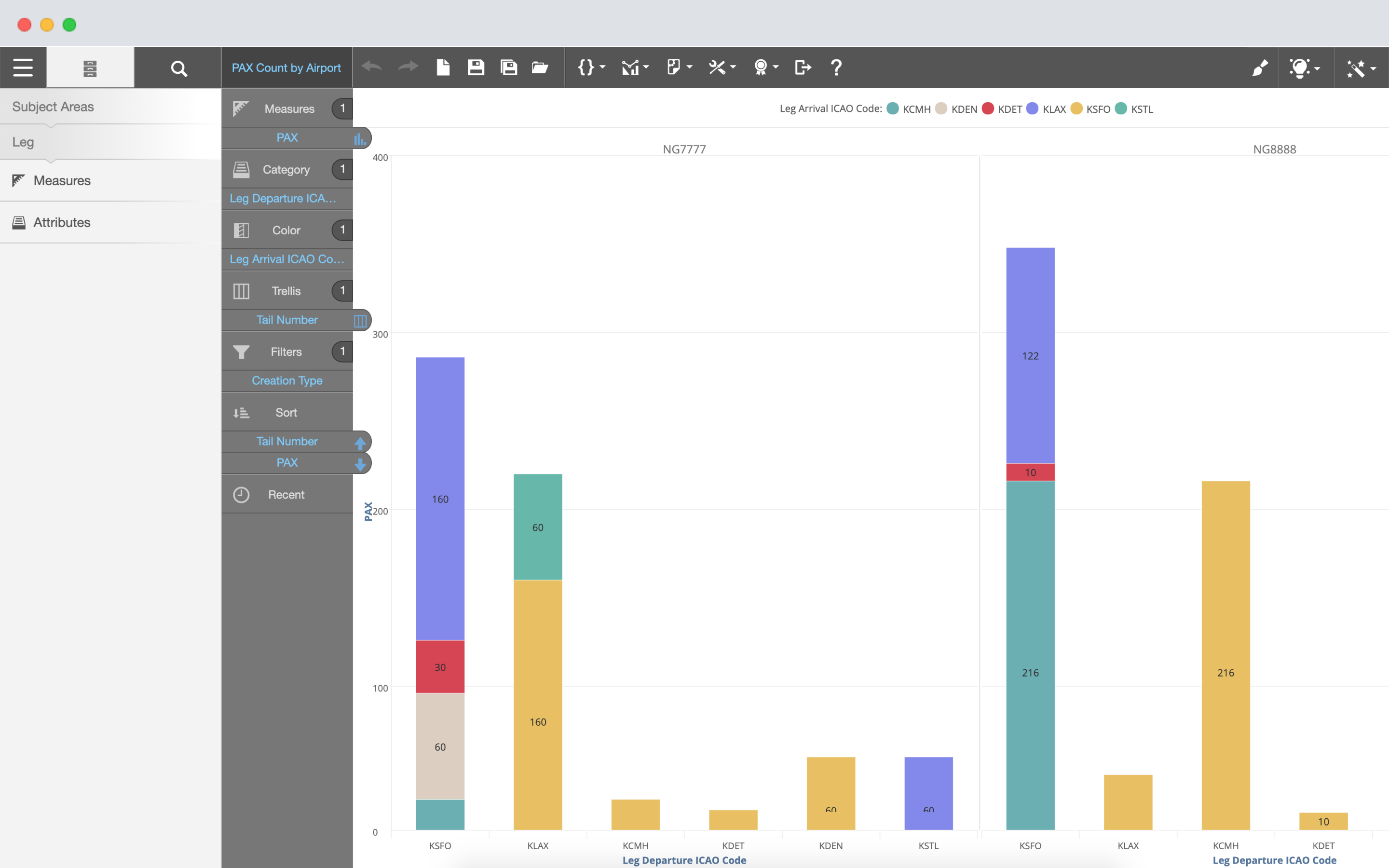Open the award badge dropdown

pos(766,67)
